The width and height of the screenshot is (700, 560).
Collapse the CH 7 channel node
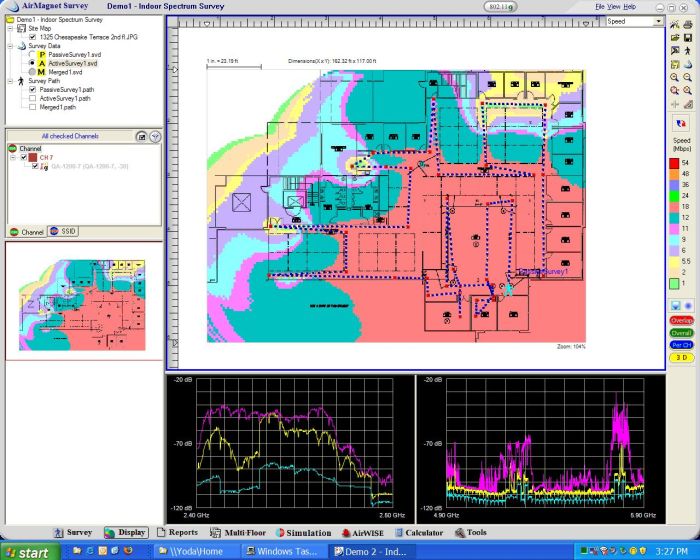point(13,157)
